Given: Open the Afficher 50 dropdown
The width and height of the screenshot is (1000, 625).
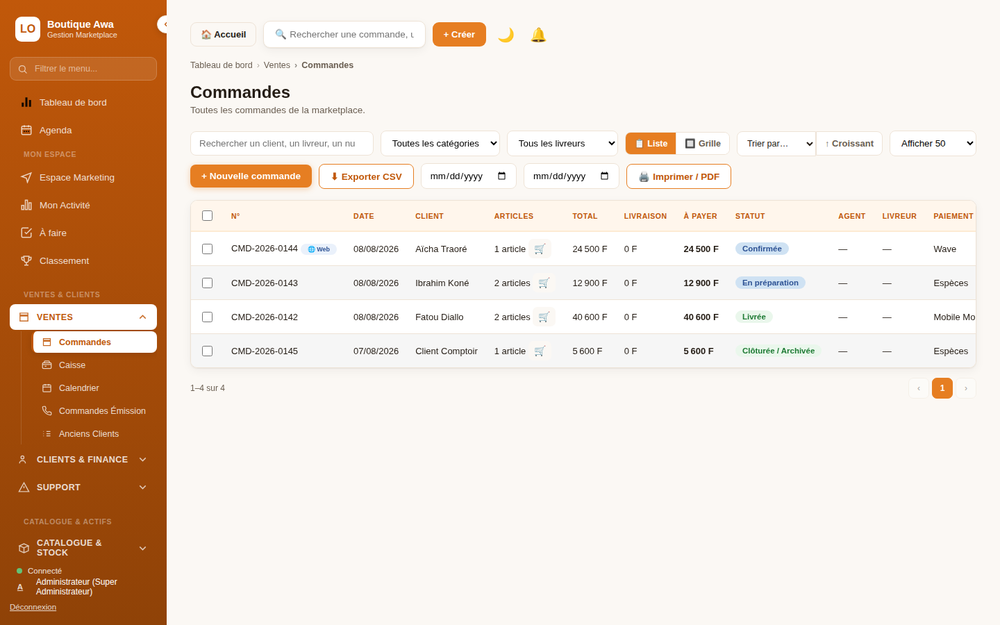Looking at the screenshot, I should pos(932,143).
